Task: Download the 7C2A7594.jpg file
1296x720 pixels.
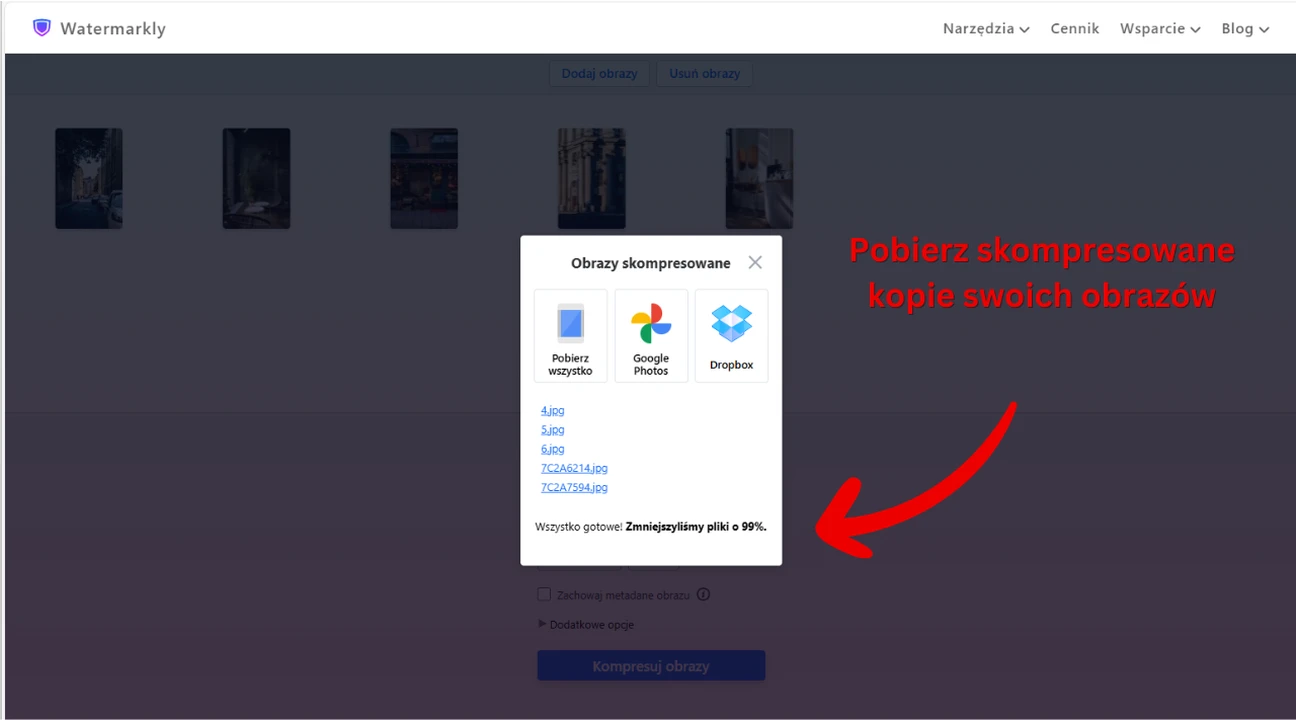Action: tap(574, 488)
